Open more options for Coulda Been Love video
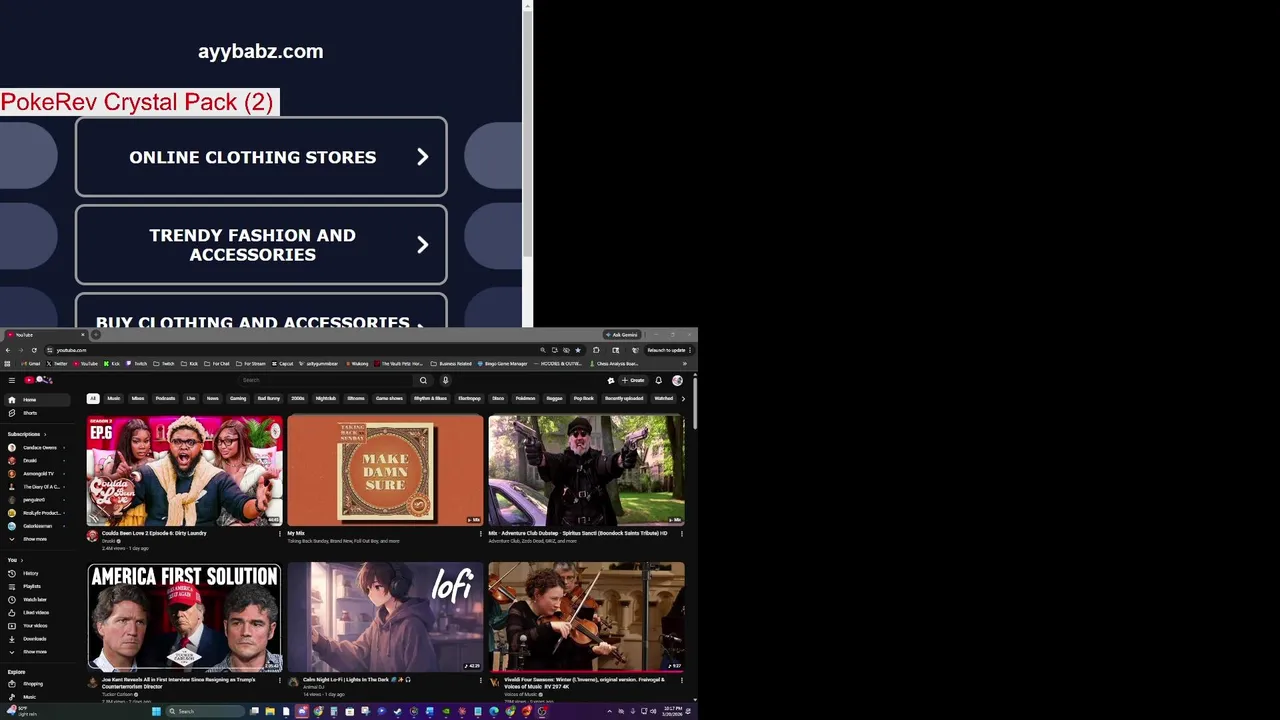Viewport: 1280px width, 720px height. pyautogui.click(x=279, y=534)
